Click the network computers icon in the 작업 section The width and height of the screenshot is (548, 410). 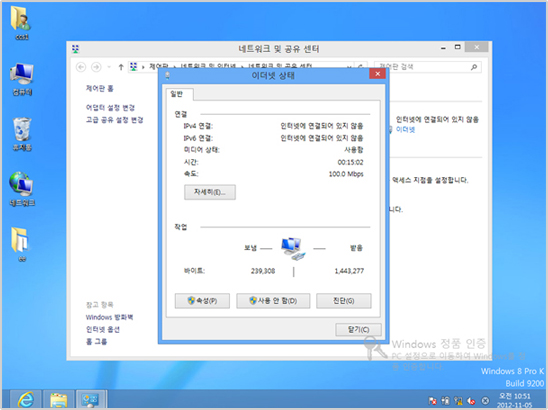click(x=293, y=249)
